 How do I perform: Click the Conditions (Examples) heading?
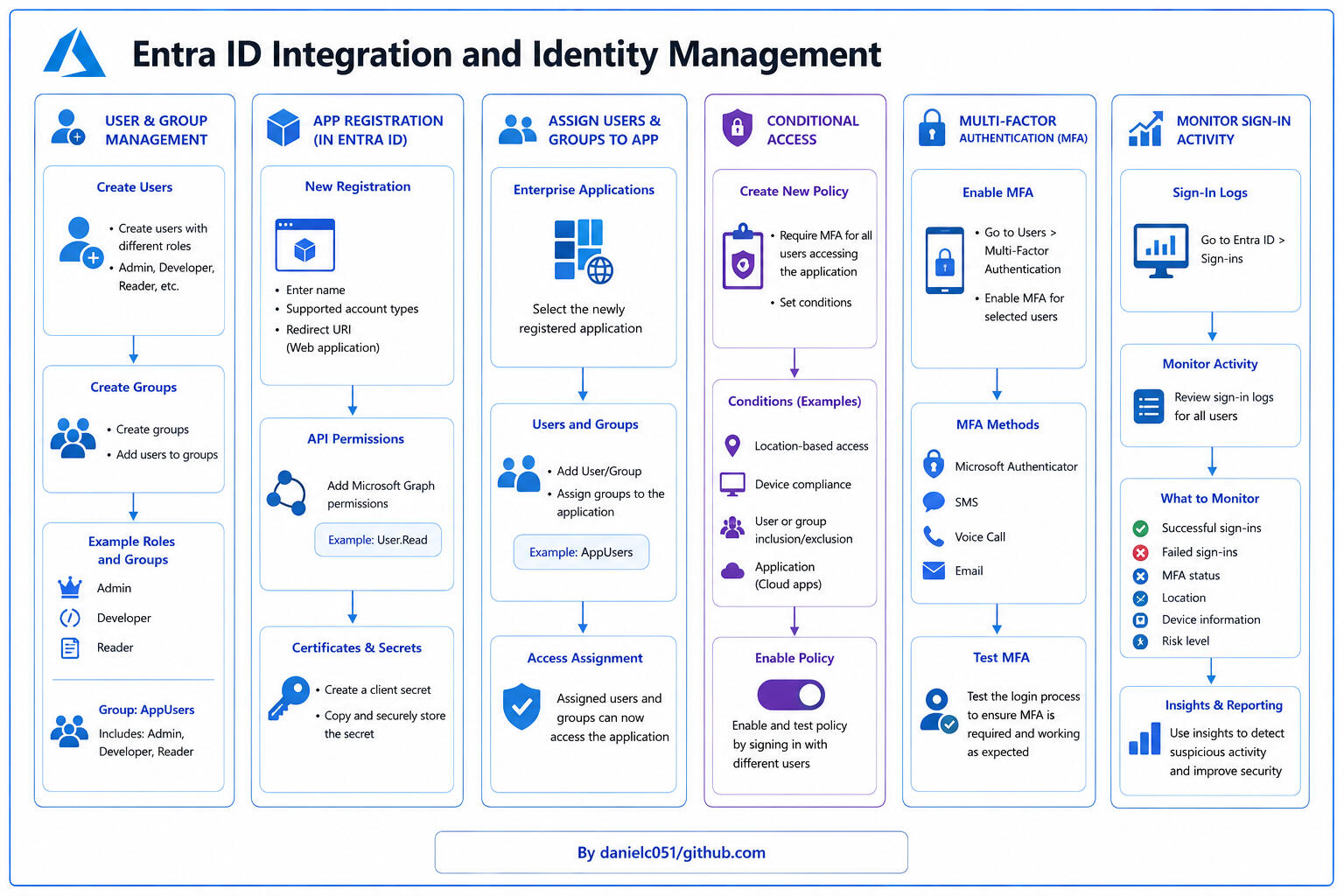[x=794, y=402]
